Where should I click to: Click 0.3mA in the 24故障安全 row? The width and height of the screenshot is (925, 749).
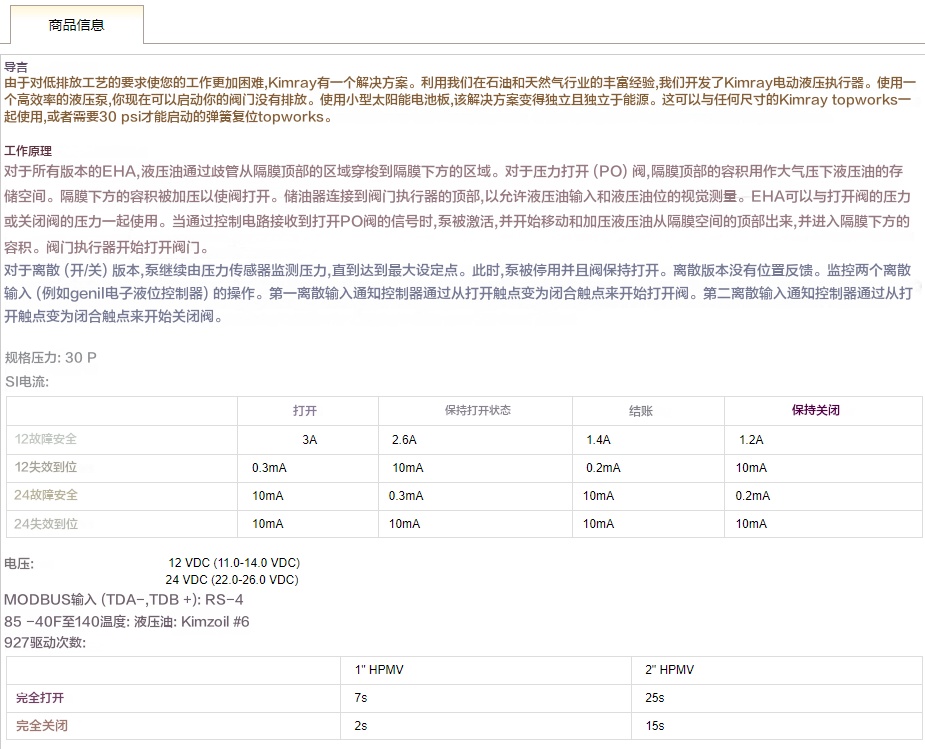coord(406,496)
